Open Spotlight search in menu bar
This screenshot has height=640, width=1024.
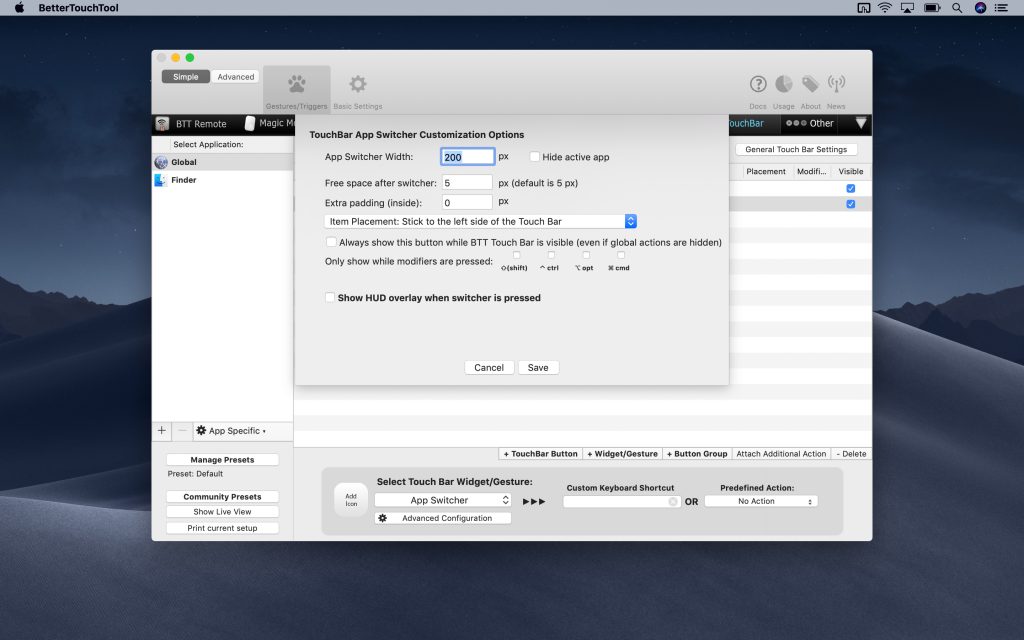point(957,8)
